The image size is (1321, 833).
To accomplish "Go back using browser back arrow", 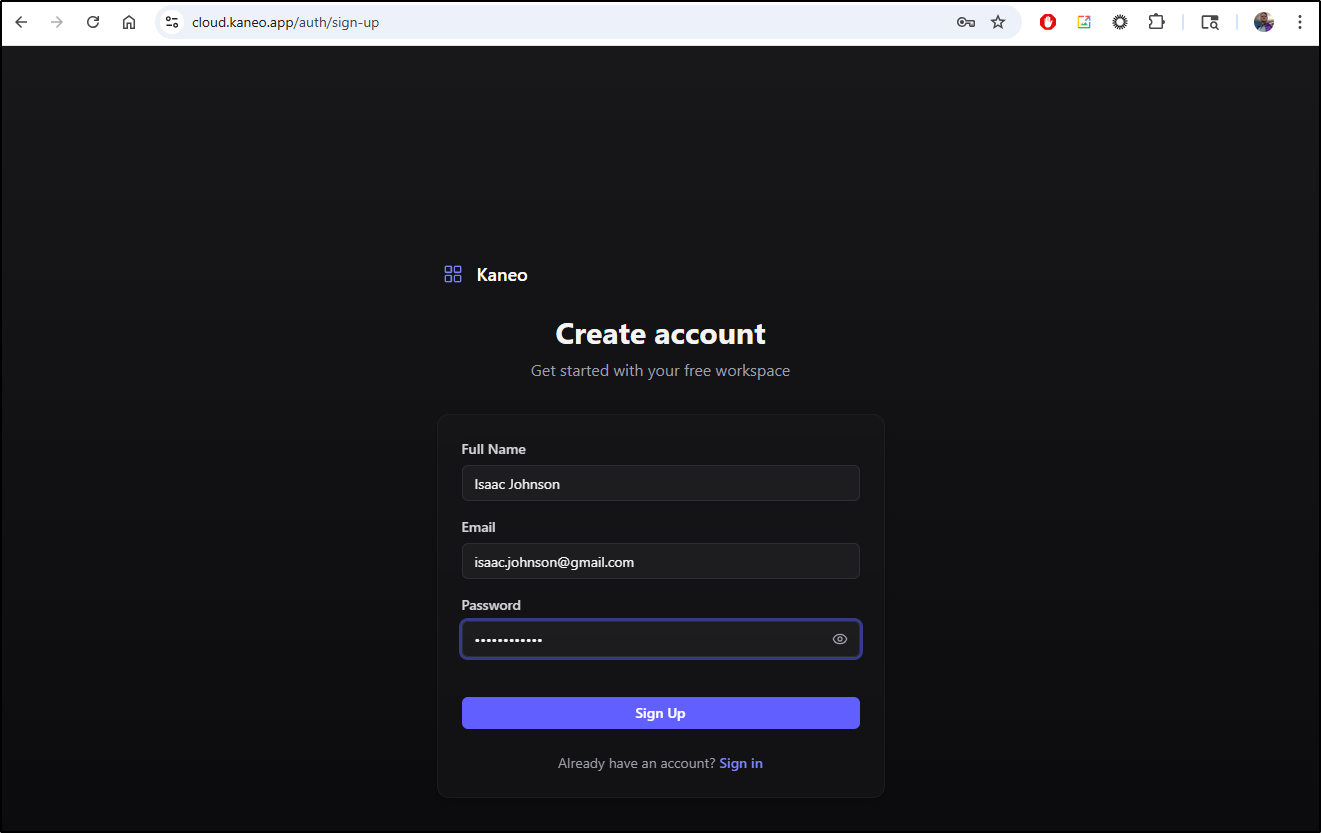I will [x=21, y=22].
